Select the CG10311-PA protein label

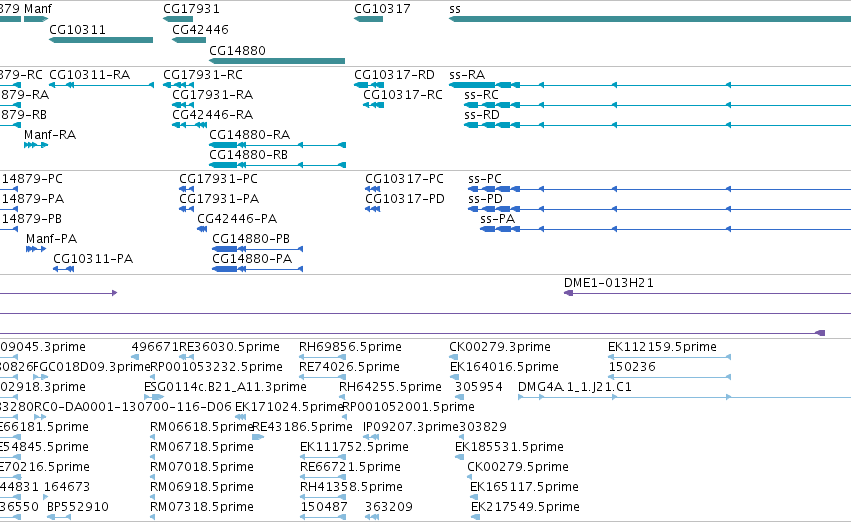[93, 259]
